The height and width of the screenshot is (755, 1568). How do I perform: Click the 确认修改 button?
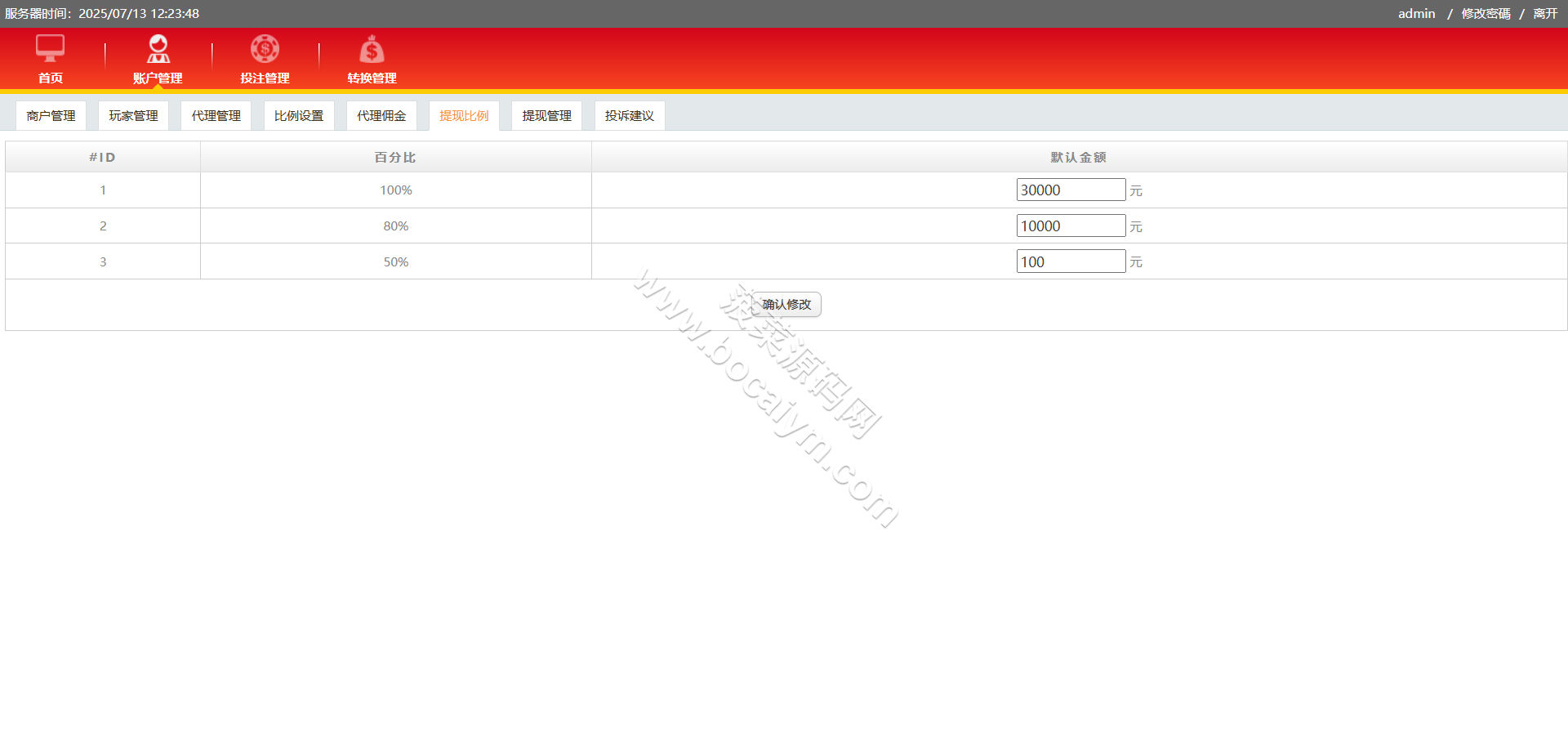786,305
